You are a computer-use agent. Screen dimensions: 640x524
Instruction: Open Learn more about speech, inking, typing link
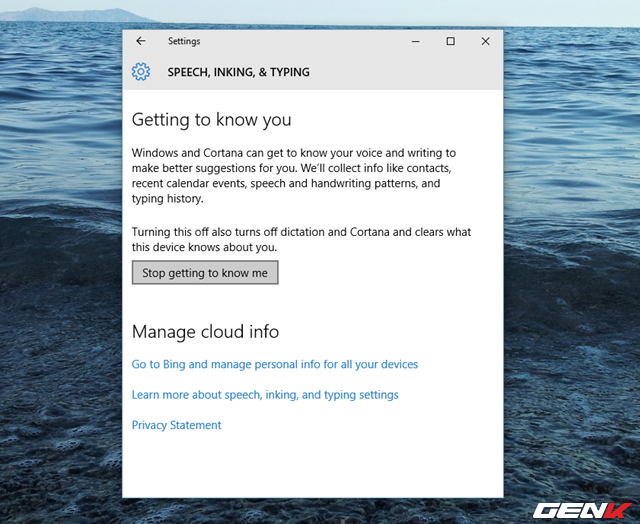click(265, 395)
